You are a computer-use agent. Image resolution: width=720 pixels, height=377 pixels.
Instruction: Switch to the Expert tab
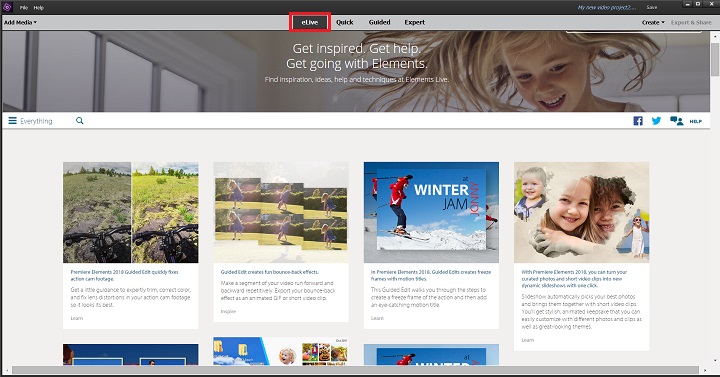tap(414, 22)
